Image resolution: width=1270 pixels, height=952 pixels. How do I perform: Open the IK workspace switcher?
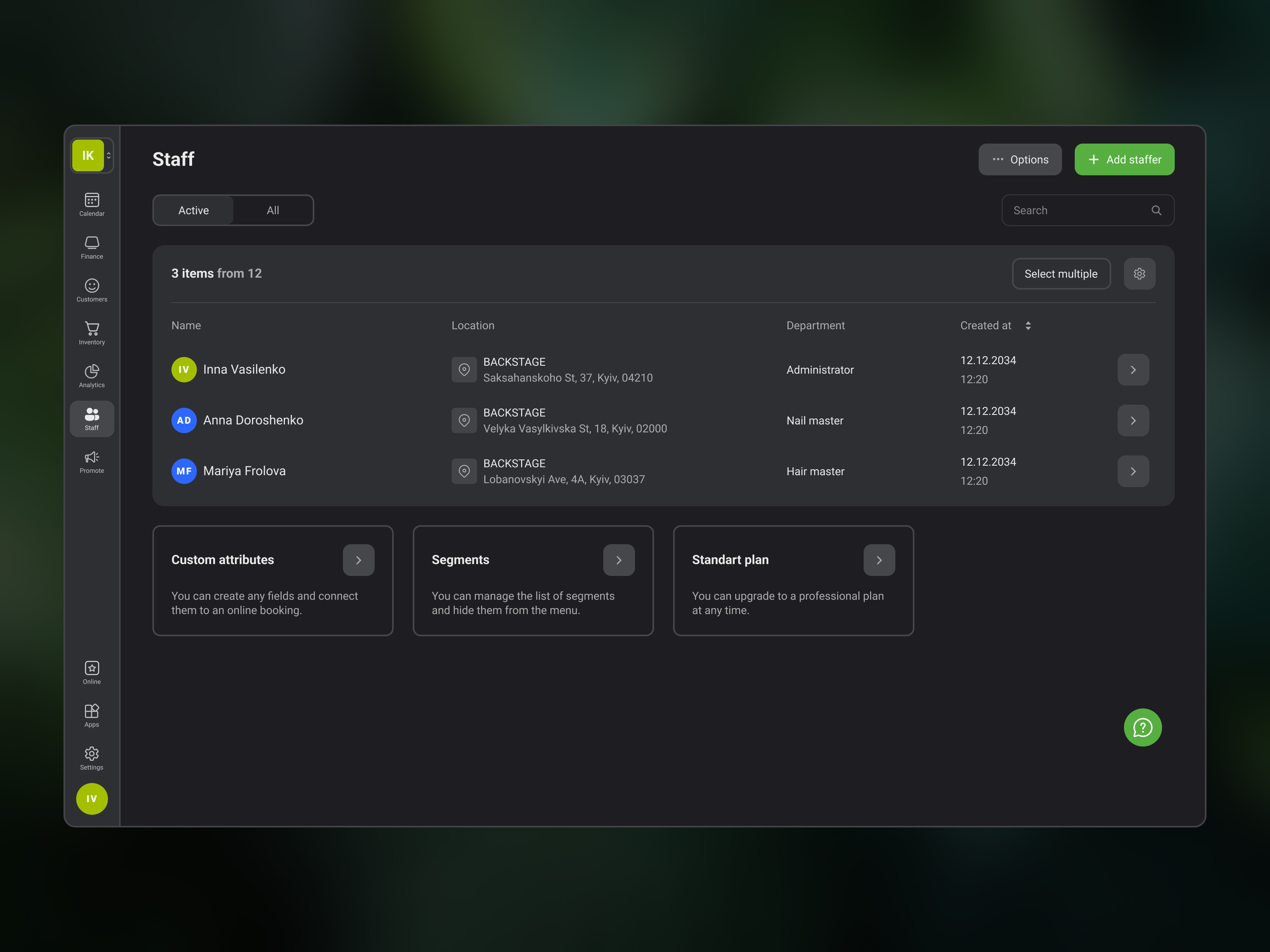click(91, 155)
